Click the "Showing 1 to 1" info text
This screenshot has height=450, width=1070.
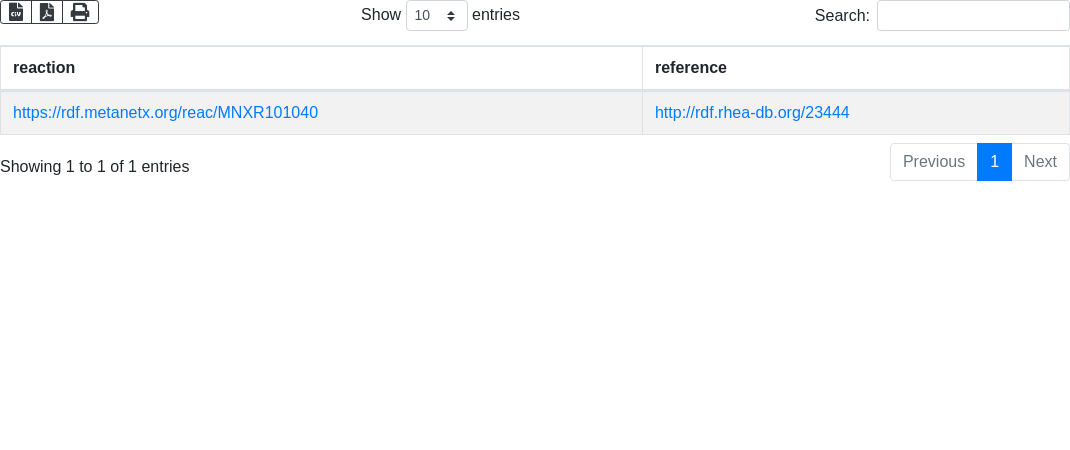click(x=95, y=167)
